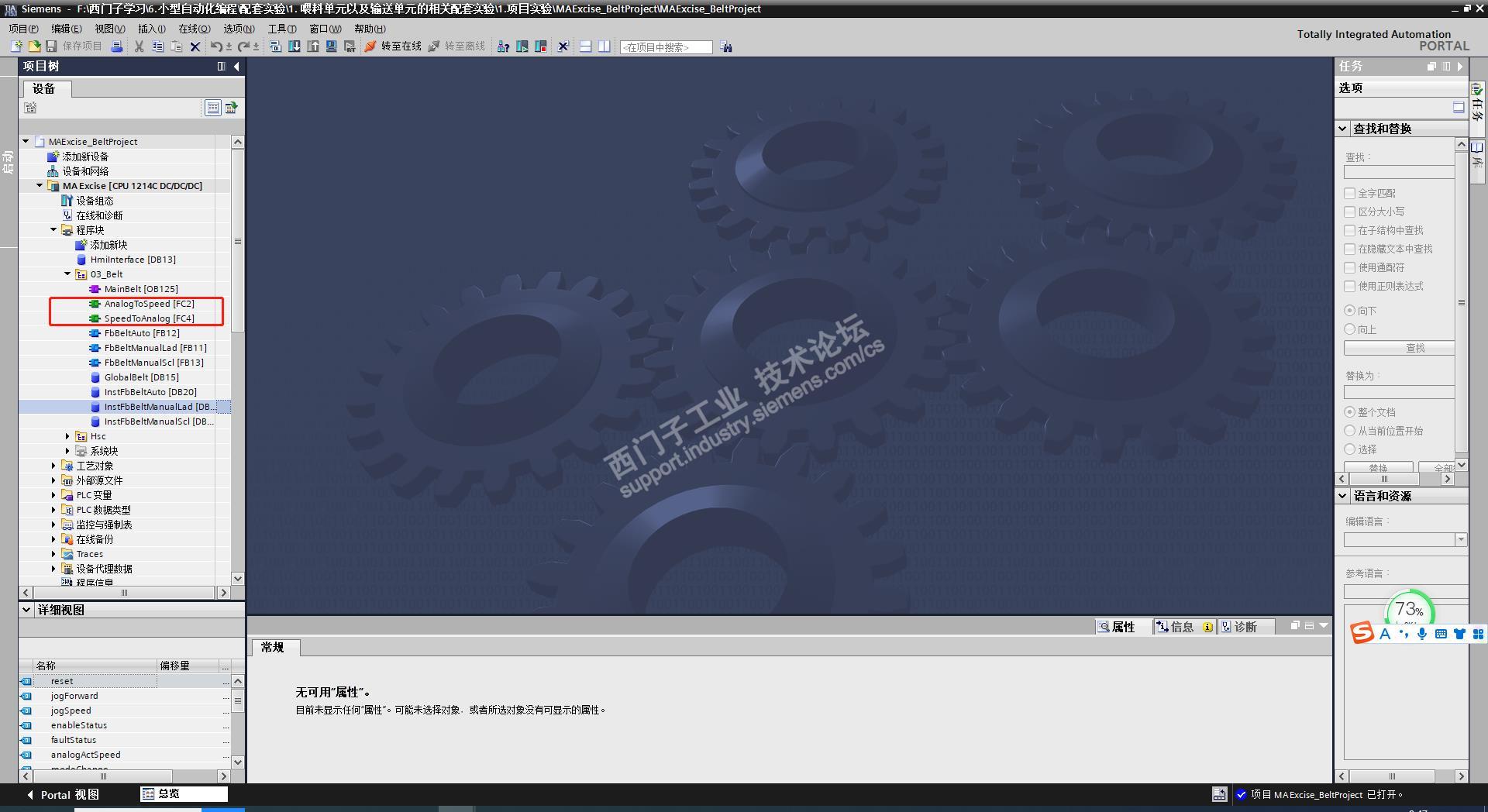Screen dimensions: 1488x812
Task: Click the project tree horizontal scrollbar
Action: tap(124, 593)
